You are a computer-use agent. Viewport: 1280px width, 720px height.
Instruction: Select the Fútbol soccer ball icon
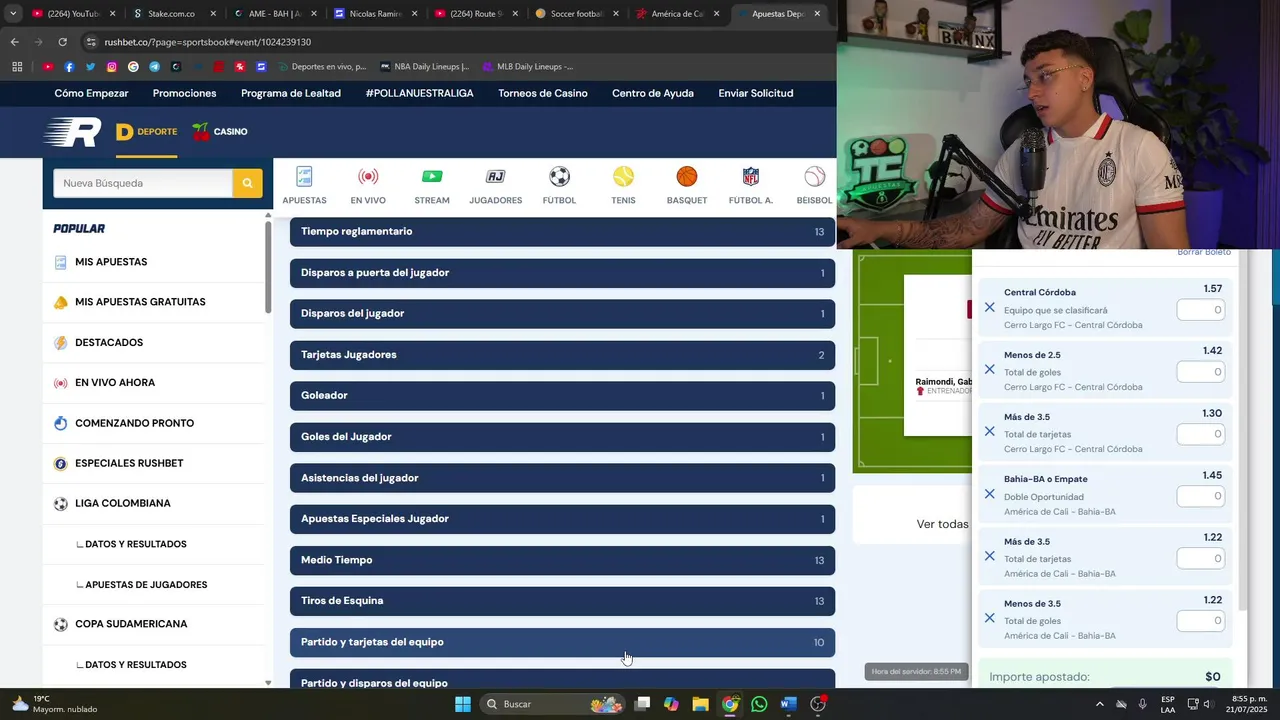559,177
